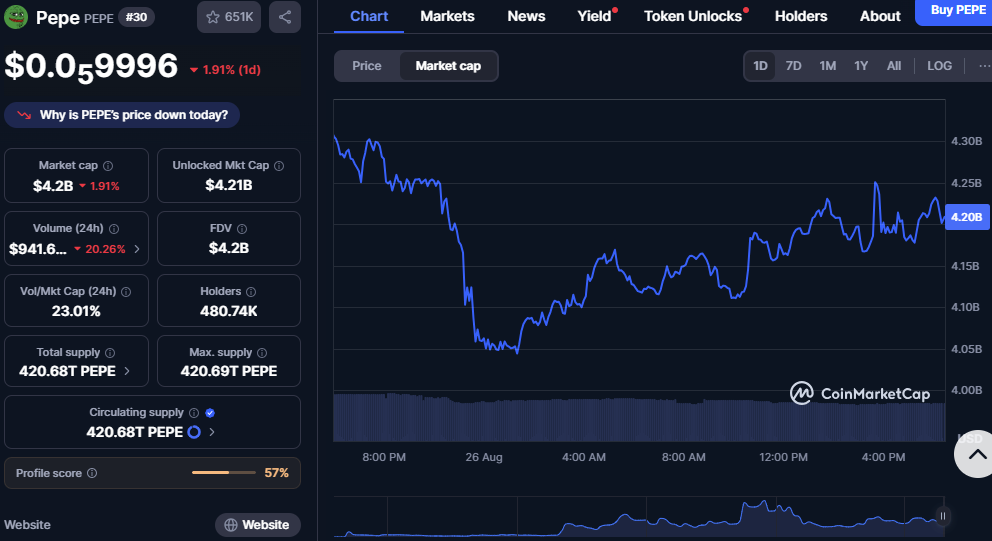Click the Total supply info icon

110,353
